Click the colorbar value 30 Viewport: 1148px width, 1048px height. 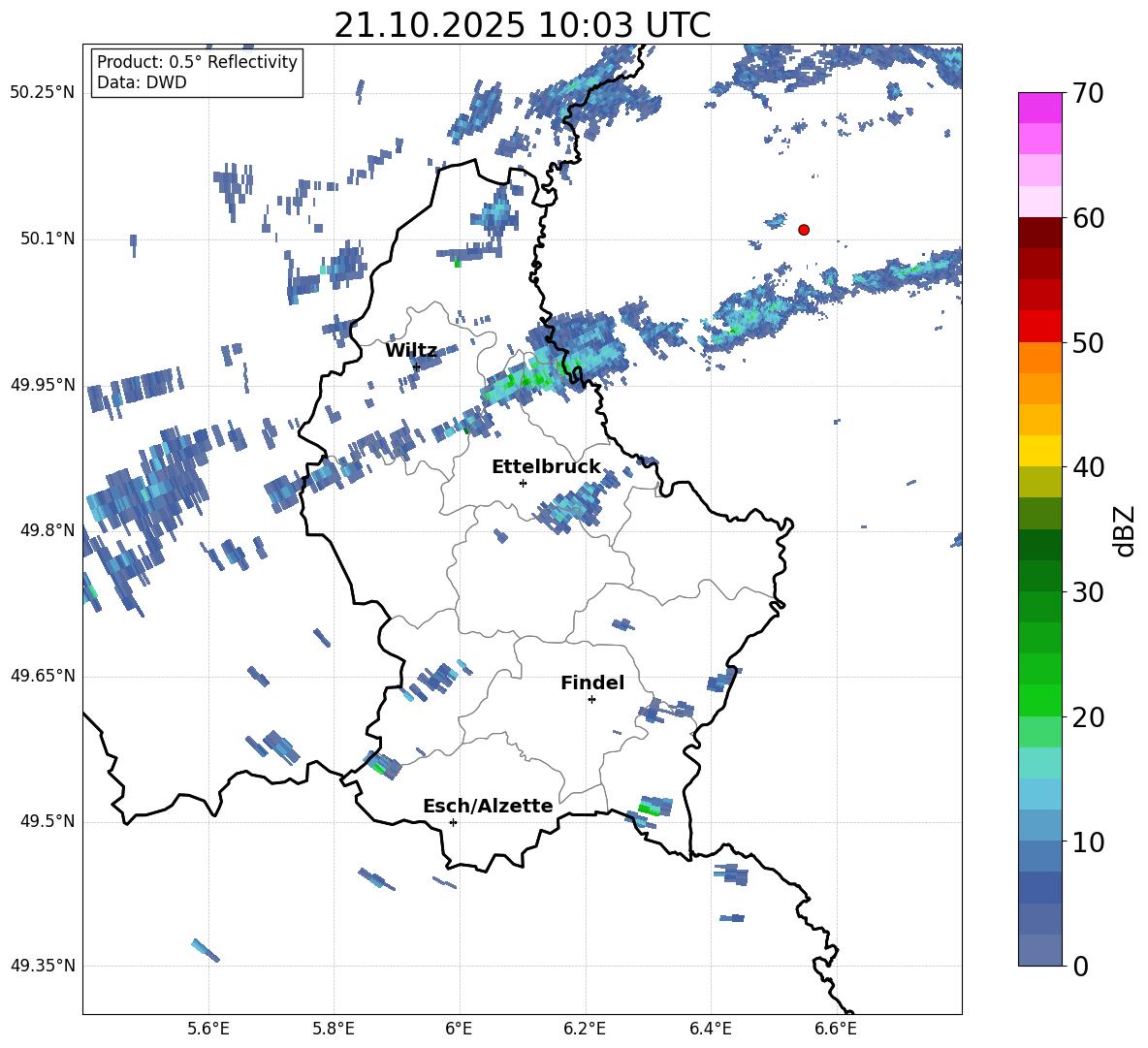(x=1088, y=591)
